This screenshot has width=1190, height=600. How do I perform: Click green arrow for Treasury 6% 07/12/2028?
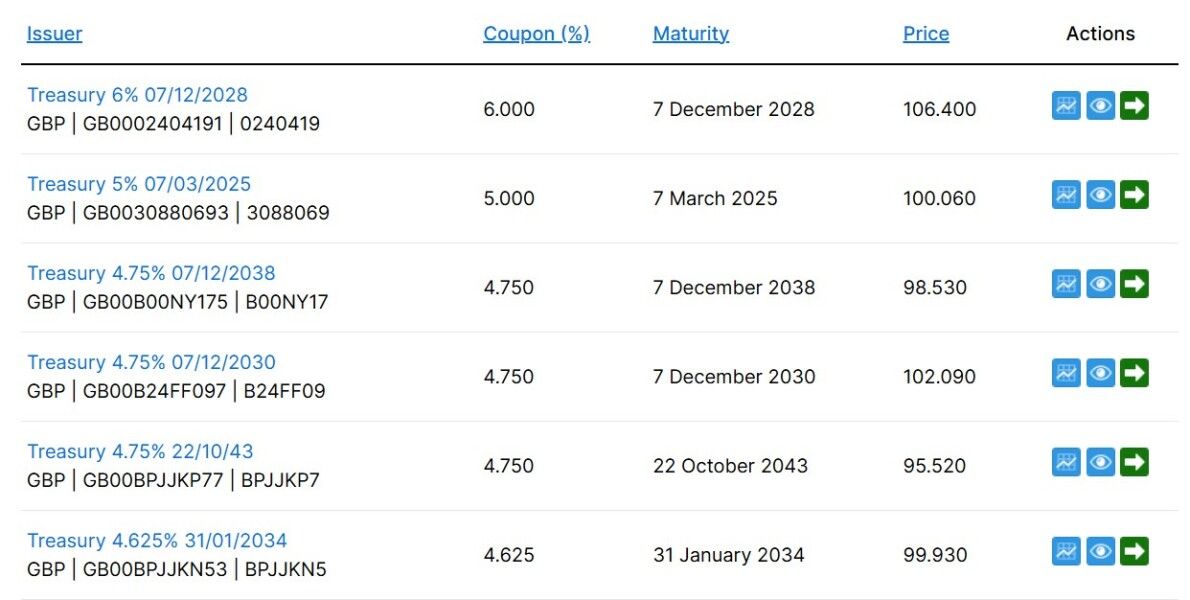[x=1134, y=105]
